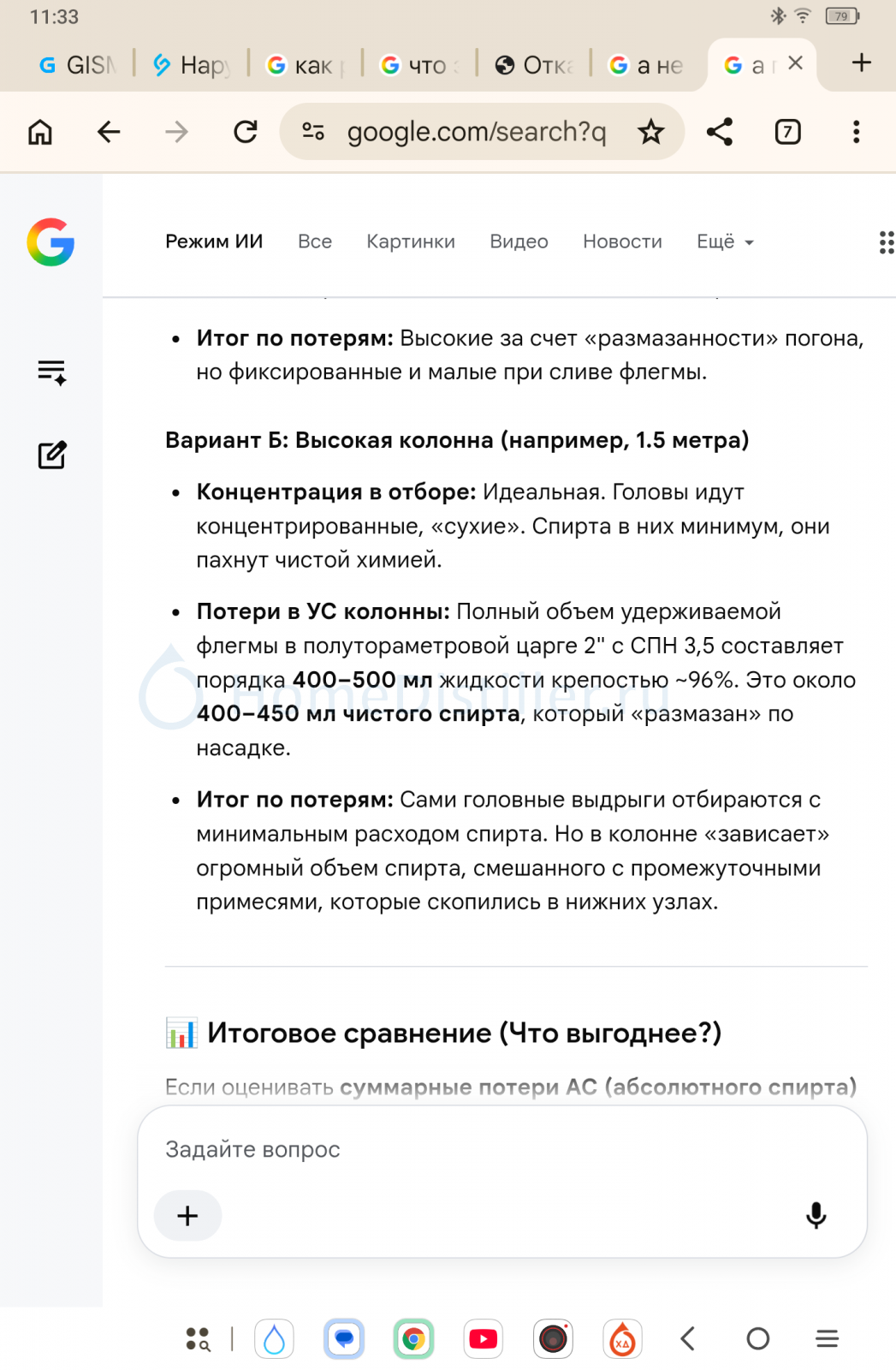Open the AI mode history list icon

[51, 372]
